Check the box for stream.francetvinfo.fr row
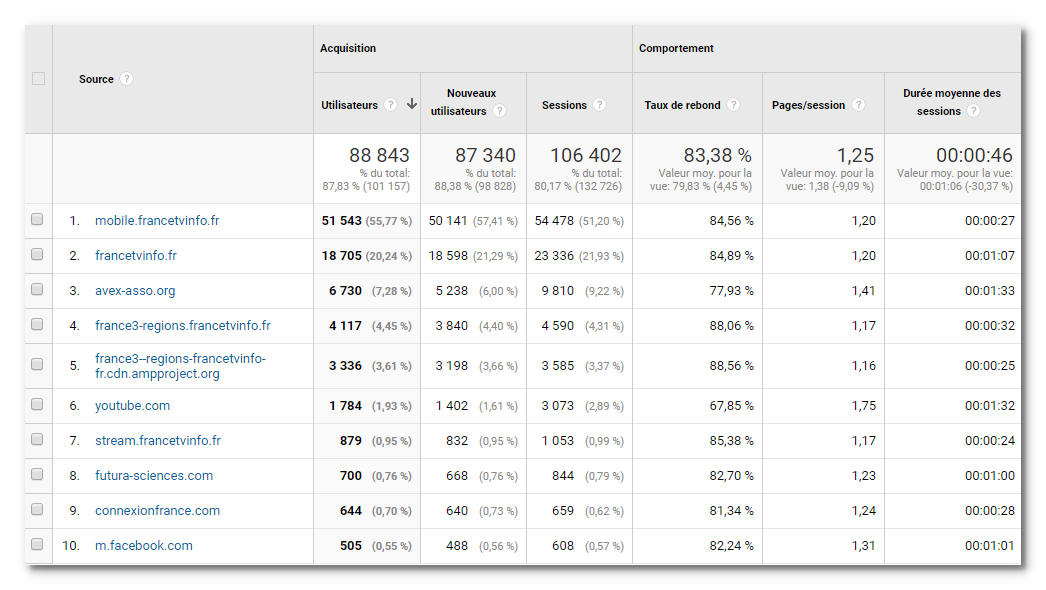Viewport: 1046px width, 590px height. point(37,439)
